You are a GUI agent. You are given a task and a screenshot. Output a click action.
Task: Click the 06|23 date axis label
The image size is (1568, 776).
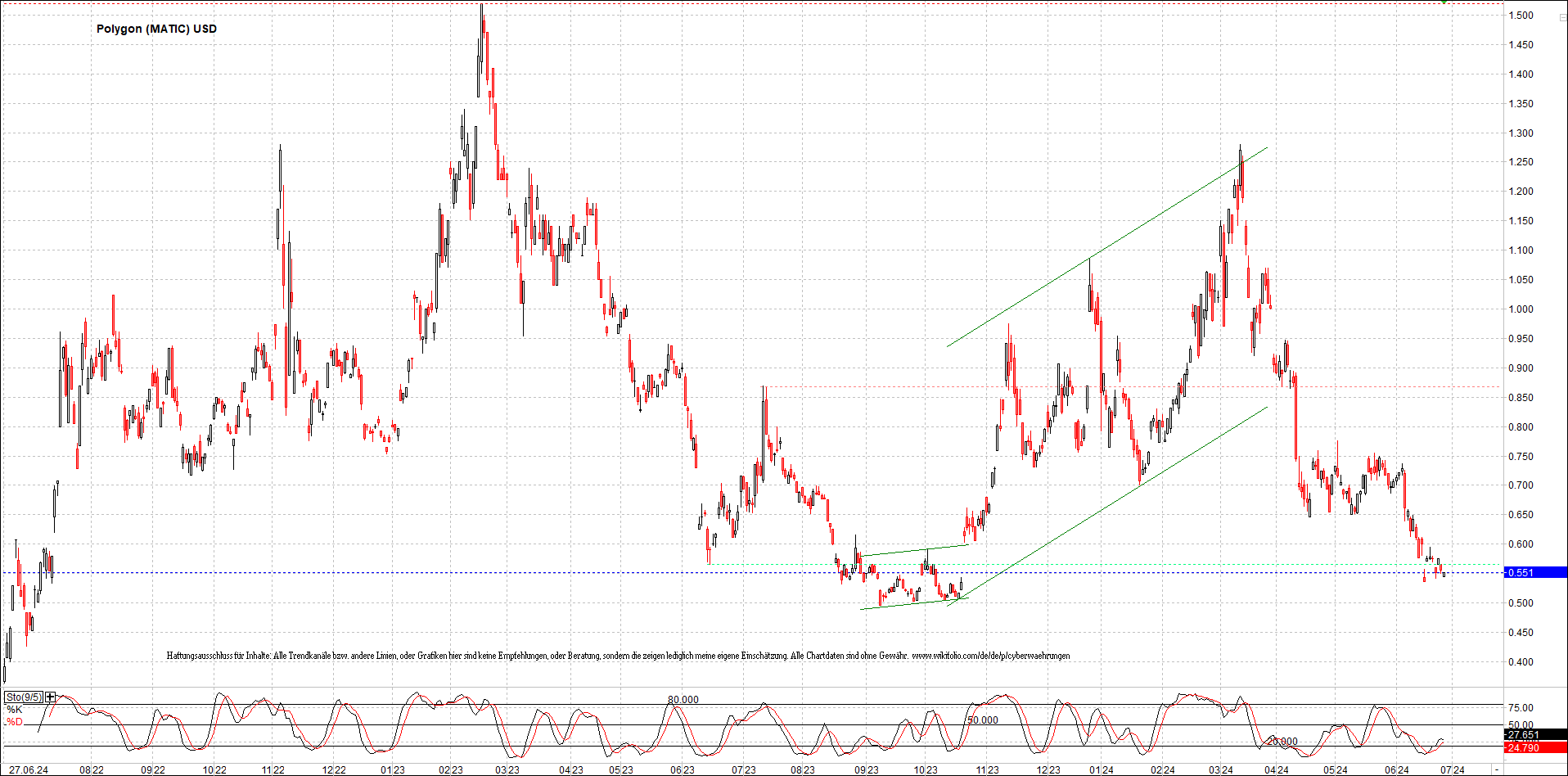coord(682,769)
